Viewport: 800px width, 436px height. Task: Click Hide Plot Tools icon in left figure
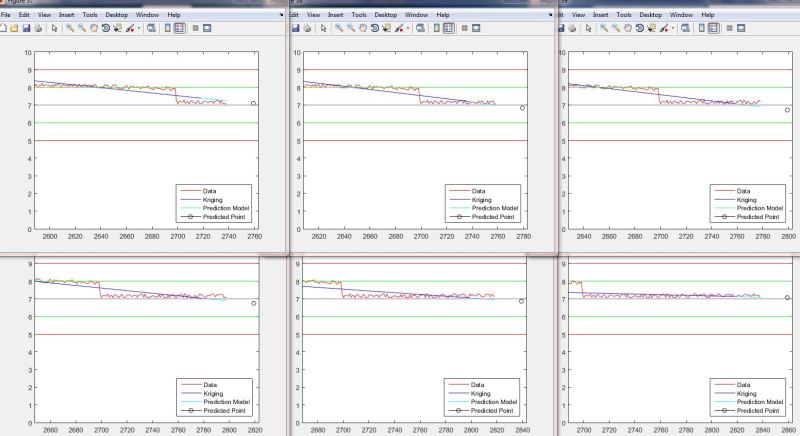tap(195, 28)
